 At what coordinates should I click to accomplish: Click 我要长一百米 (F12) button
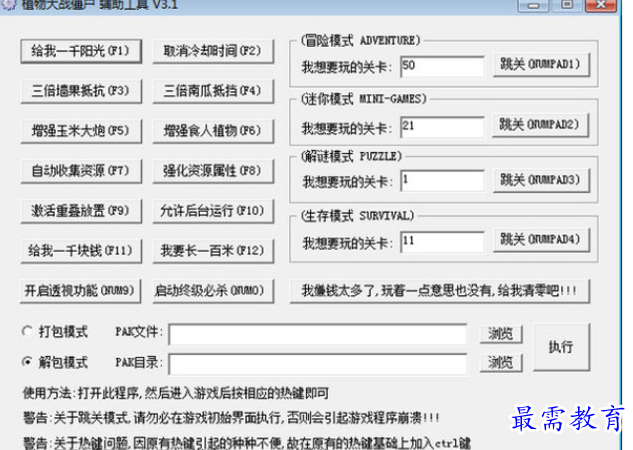click(x=213, y=251)
